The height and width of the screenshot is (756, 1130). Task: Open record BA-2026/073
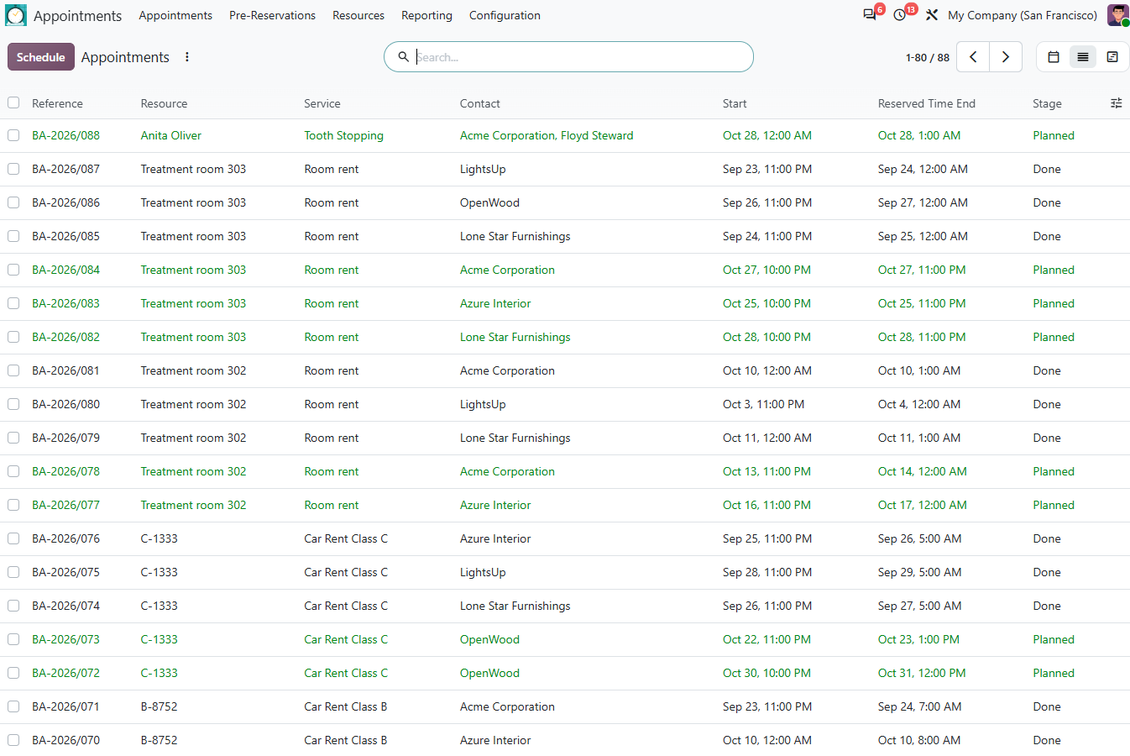click(66, 640)
